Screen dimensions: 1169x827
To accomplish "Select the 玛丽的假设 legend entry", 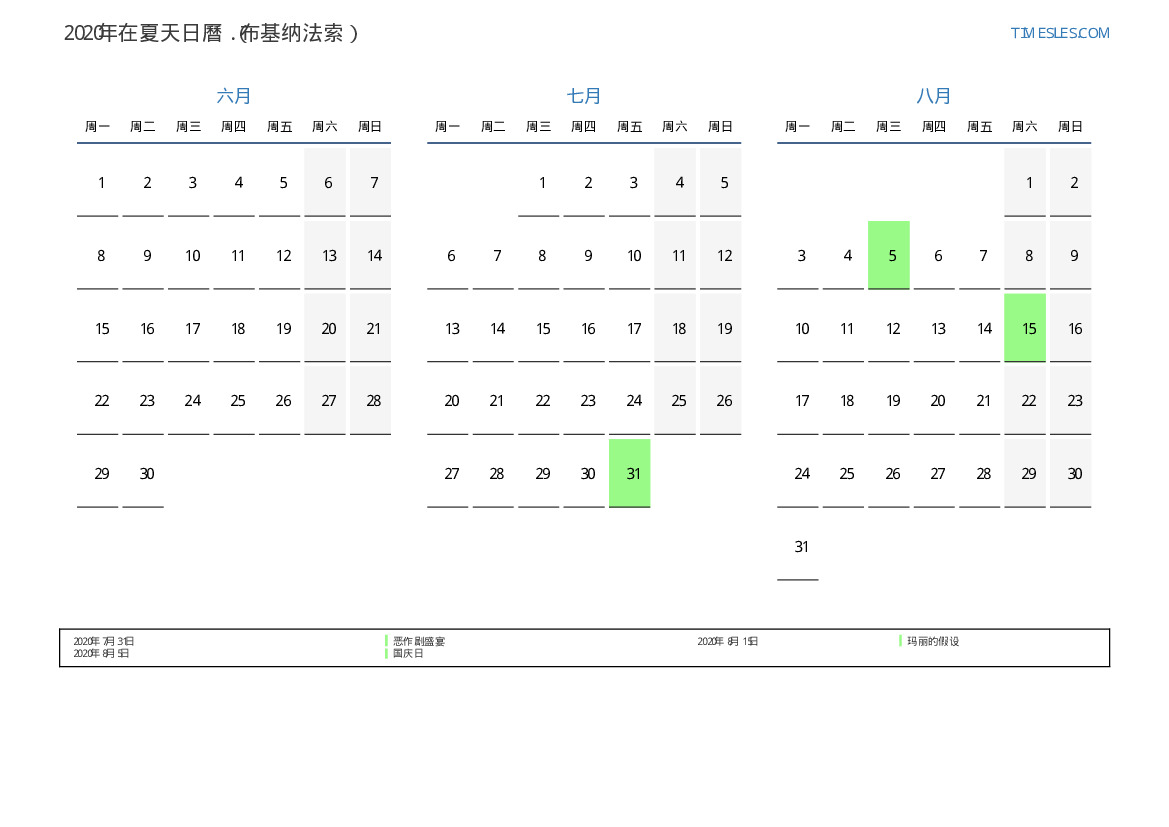I will (x=933, y=642).
